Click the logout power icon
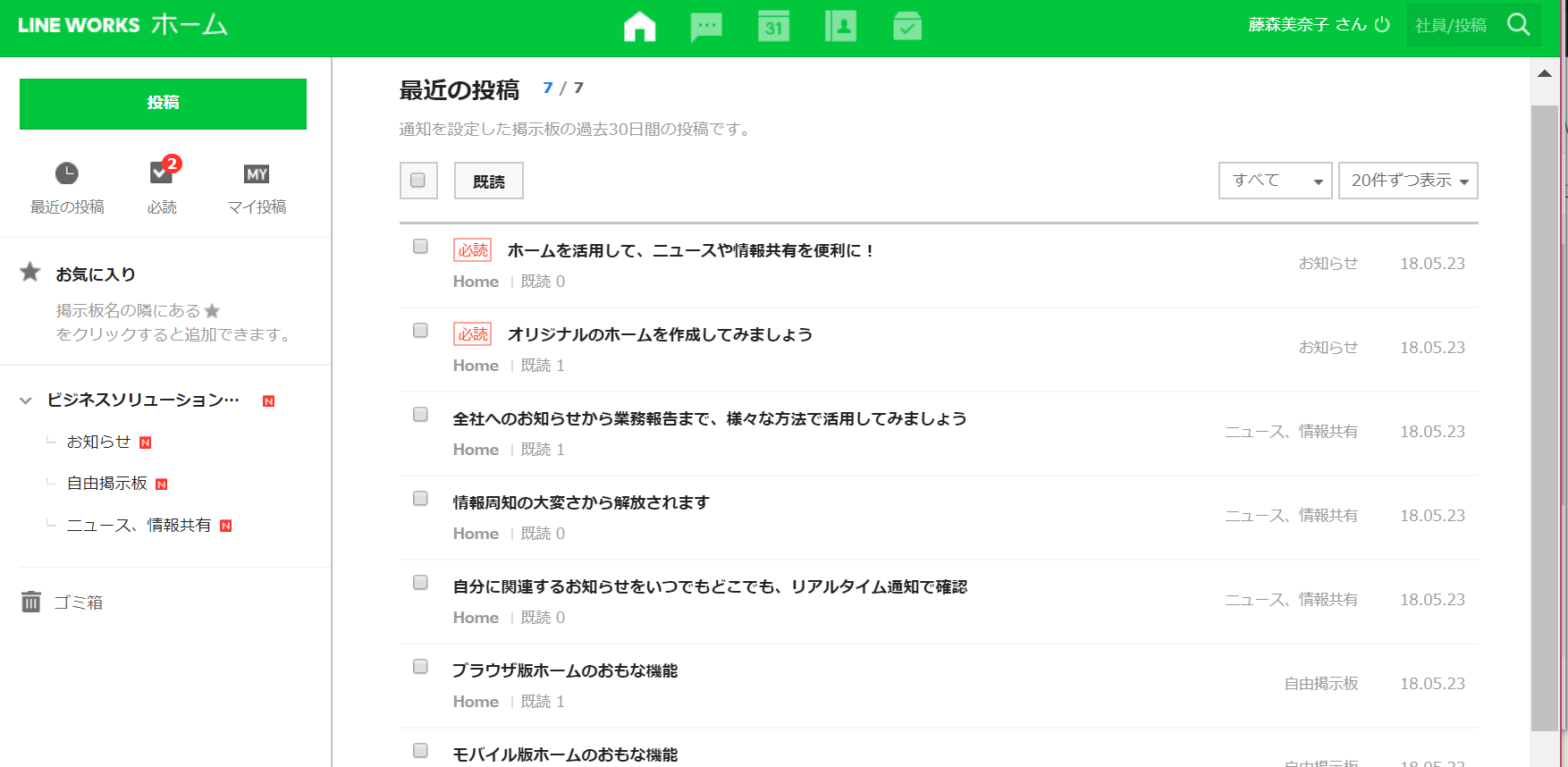 [x=1382, y=25]
